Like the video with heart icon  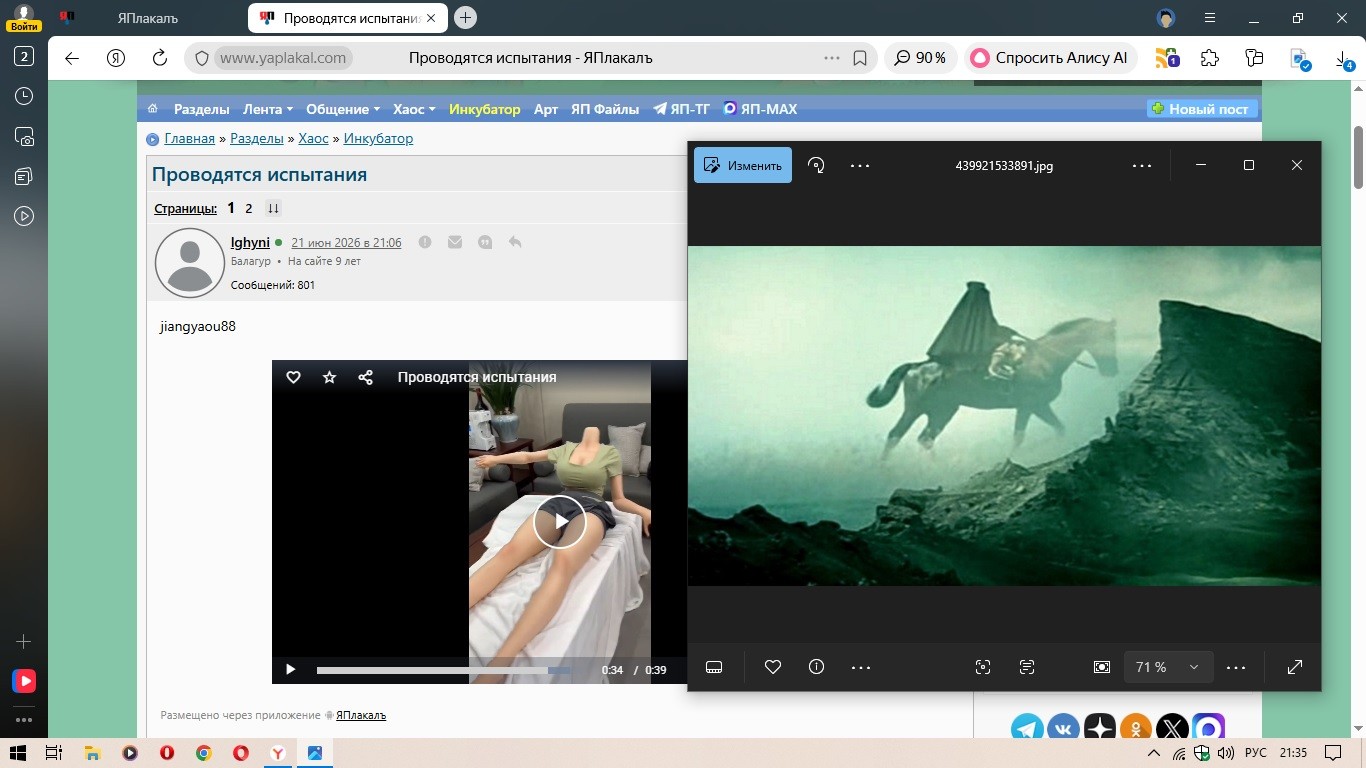pyautogui.click(x=293, y=377)
